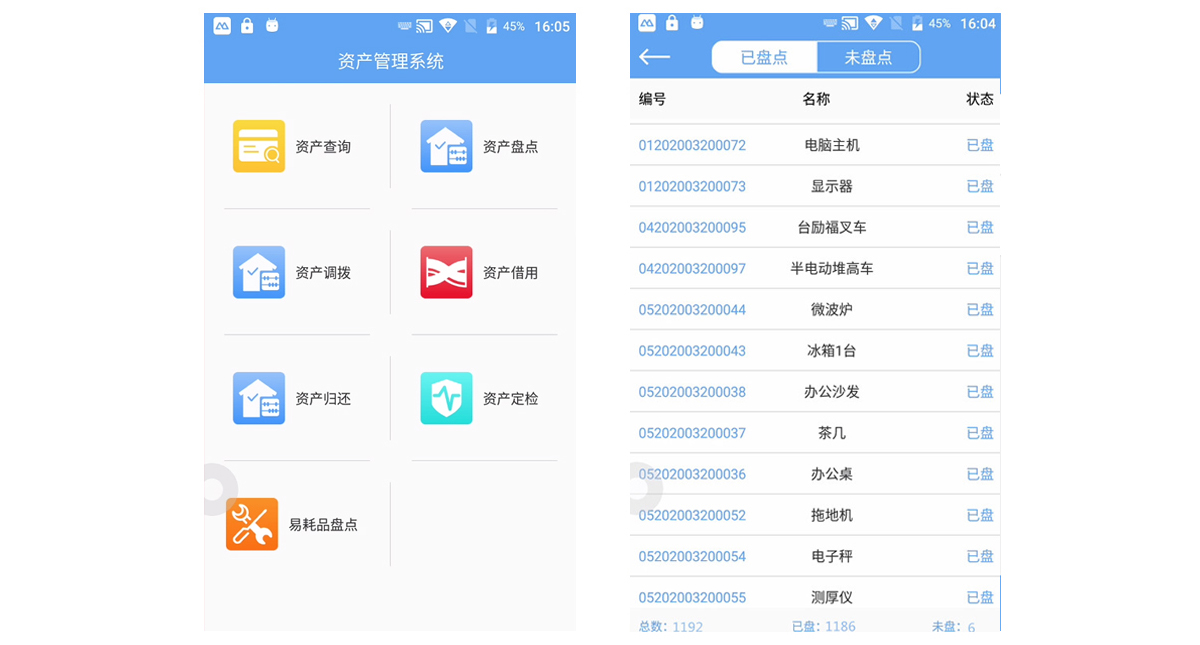Switch to the 已盘点 tab
1200x645 pixels.
pyautogui.click(x=764, y=58)
